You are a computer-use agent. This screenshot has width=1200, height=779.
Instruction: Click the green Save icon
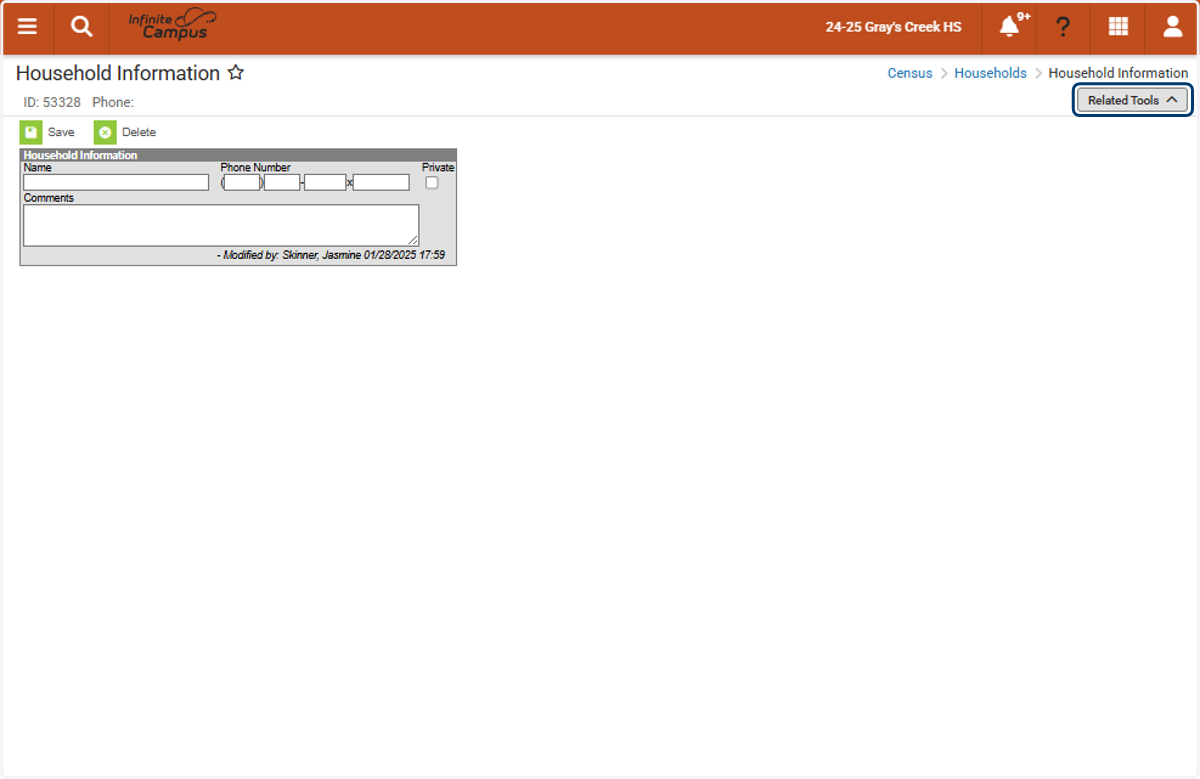pyautogui.click(x=31, y=132)
